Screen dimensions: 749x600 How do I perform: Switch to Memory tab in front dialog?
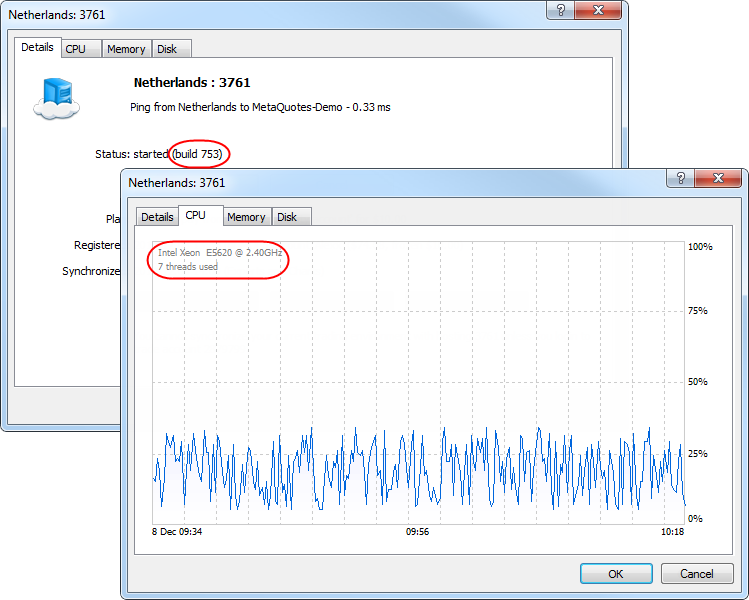point(246,217)
